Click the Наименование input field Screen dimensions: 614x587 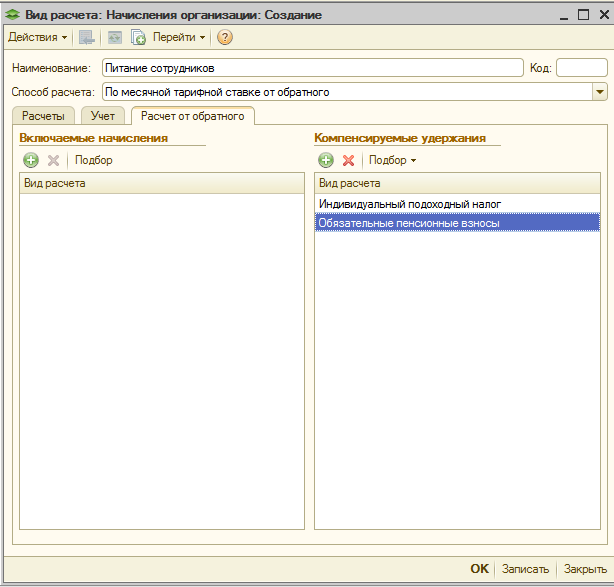312,68
